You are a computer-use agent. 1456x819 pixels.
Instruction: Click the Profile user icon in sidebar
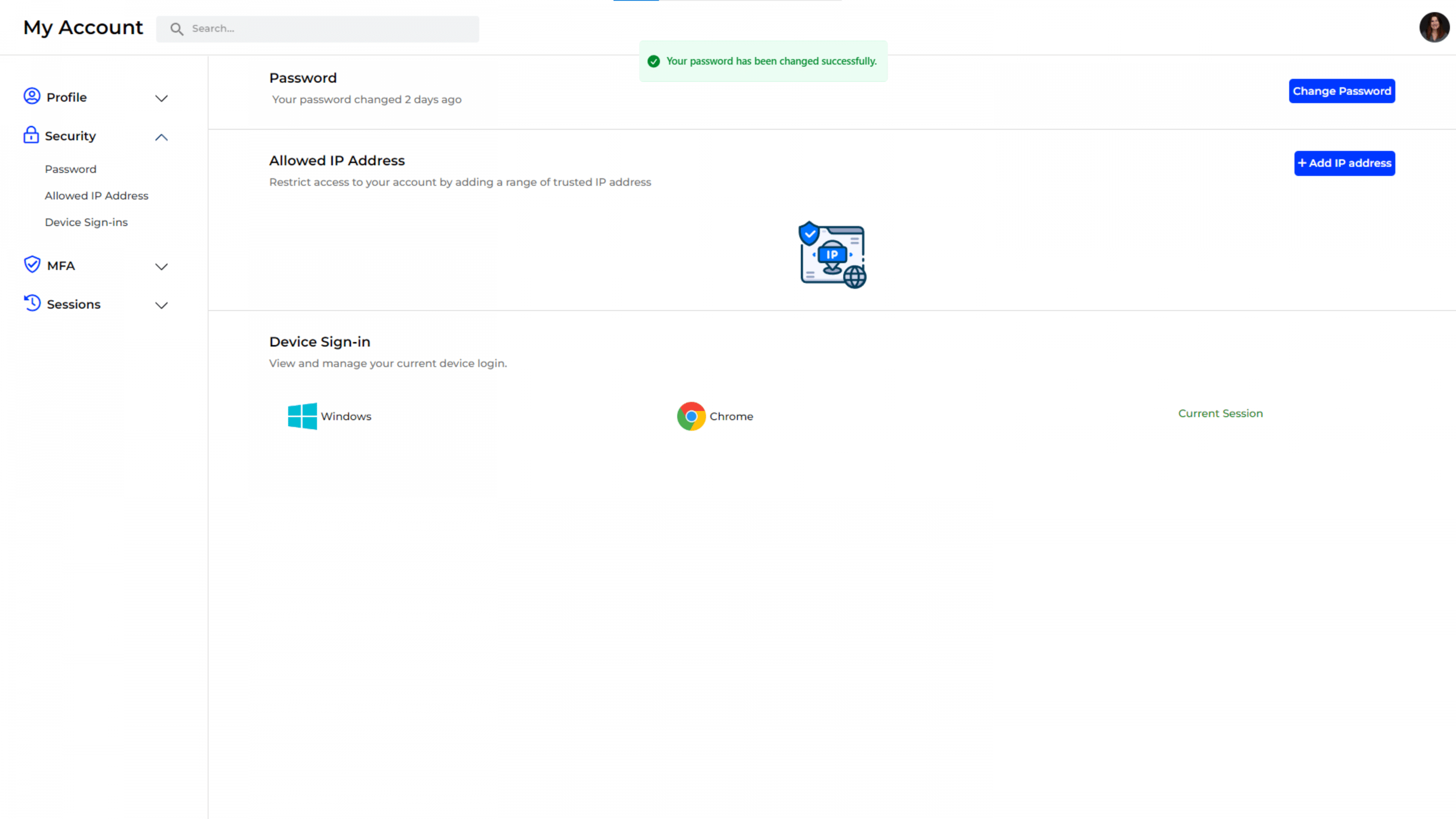[x=32, y=96]
